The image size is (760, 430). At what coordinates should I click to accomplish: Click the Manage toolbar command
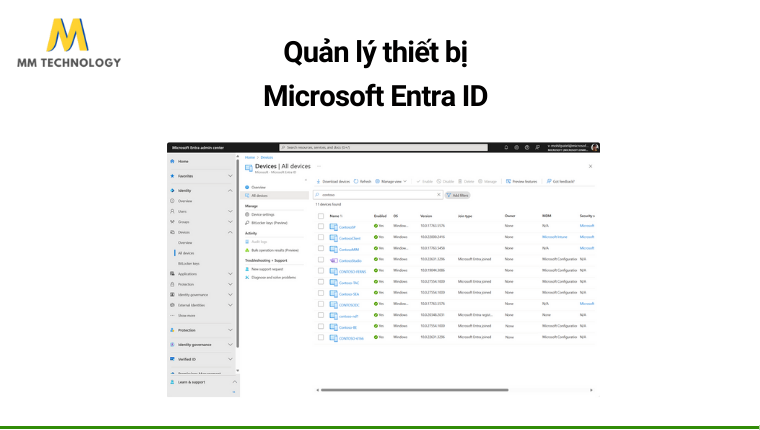(488, 181)
